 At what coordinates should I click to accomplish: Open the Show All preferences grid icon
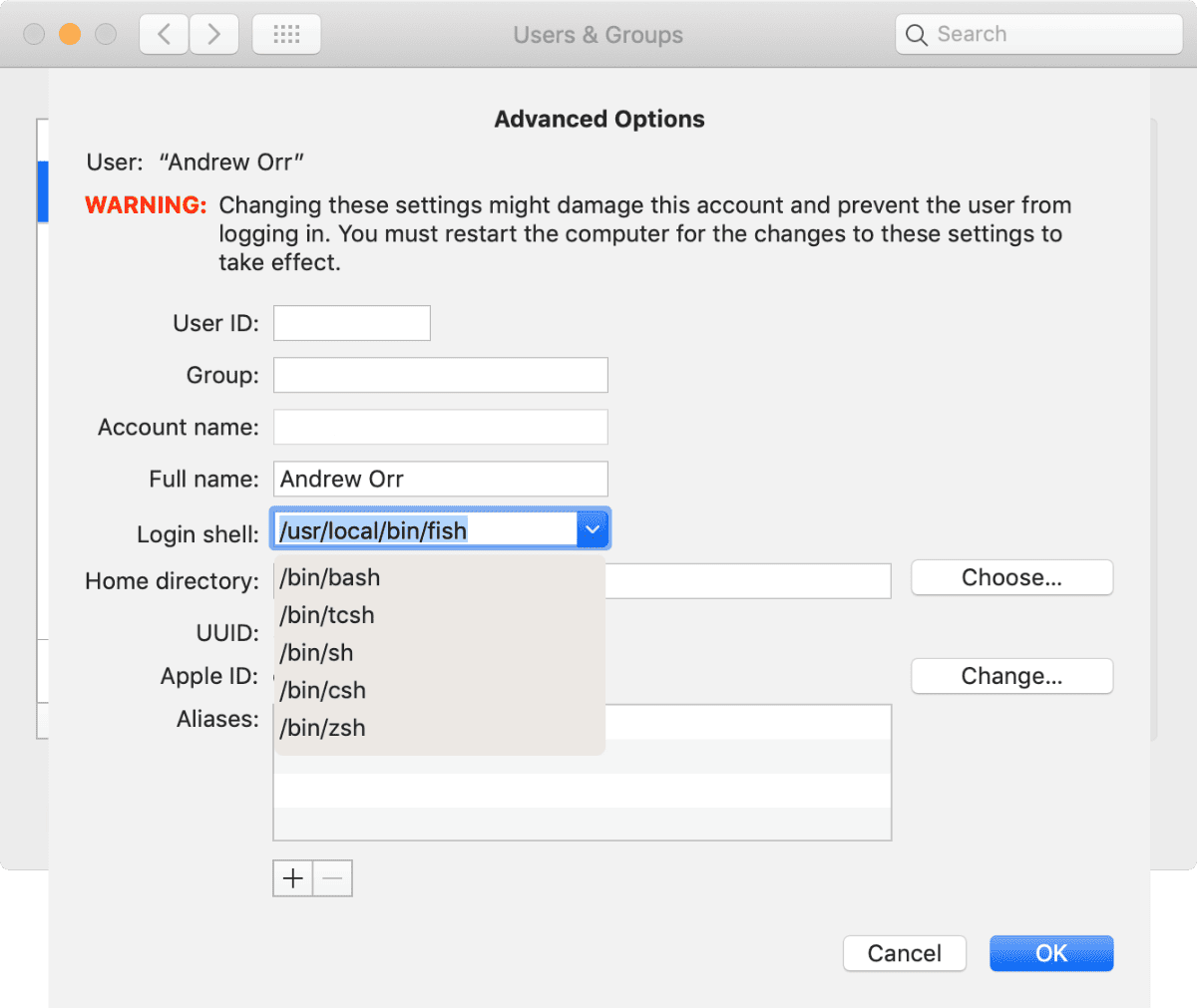point(286,33)
